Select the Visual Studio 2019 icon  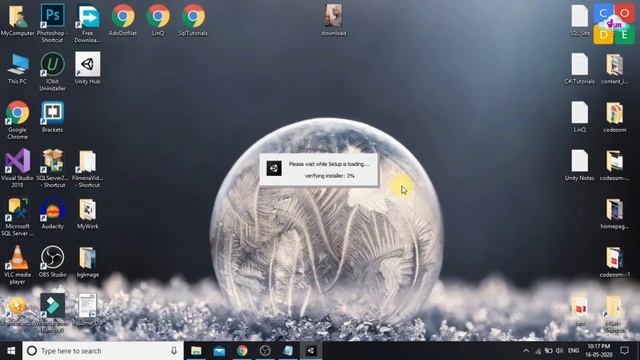(x=17, y=168)
